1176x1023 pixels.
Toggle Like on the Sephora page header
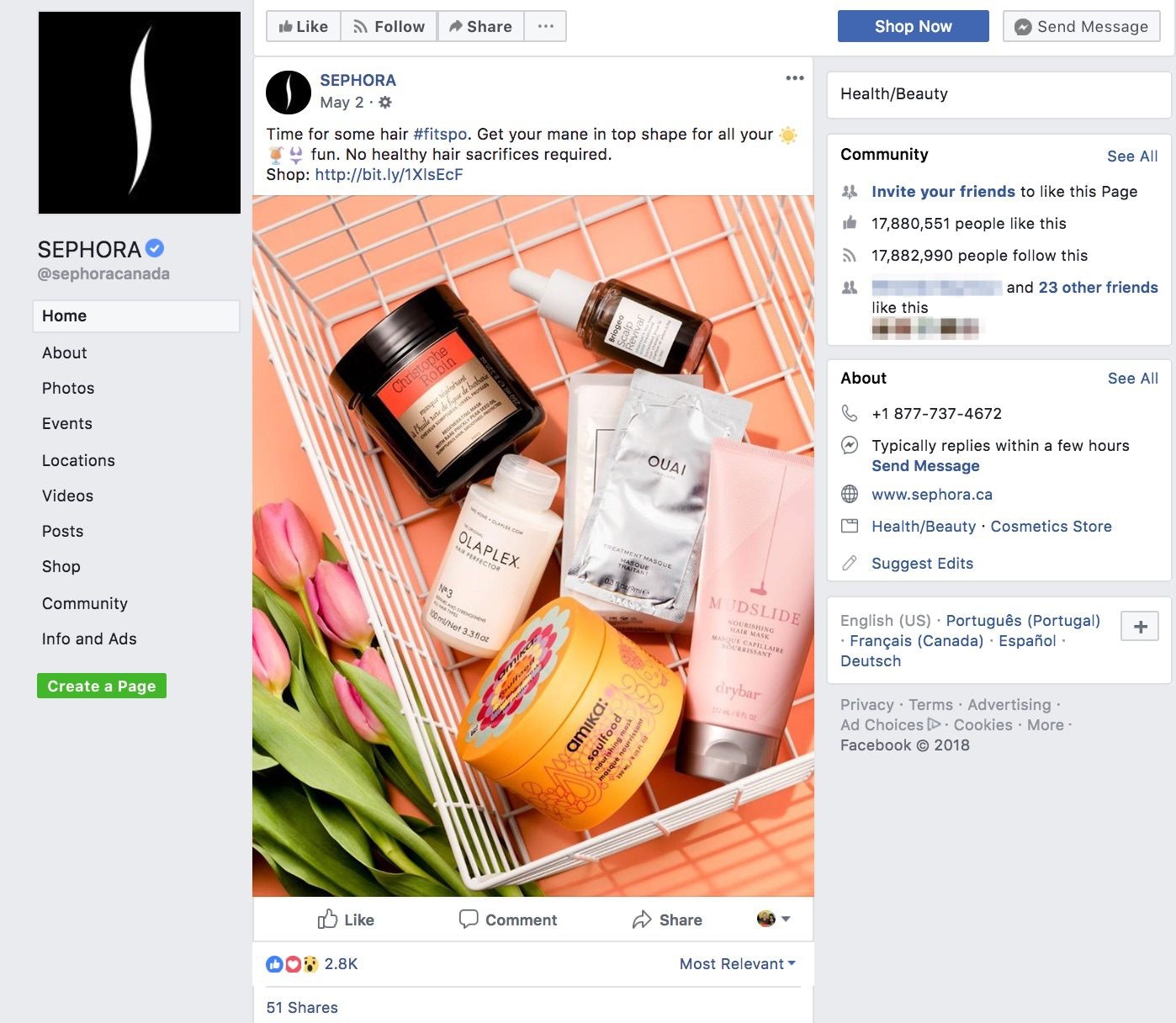click(304, 26)
